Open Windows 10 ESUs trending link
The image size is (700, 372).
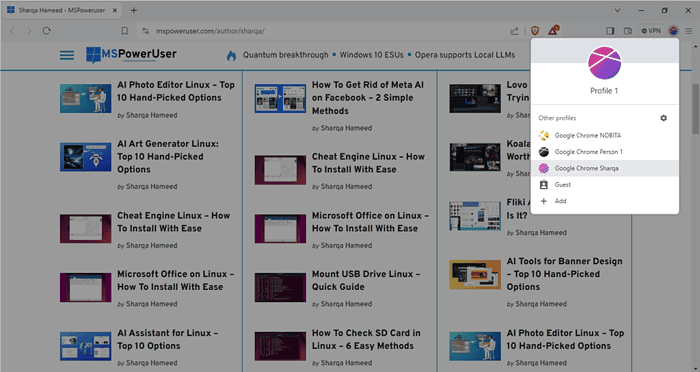tap(371, 55)
